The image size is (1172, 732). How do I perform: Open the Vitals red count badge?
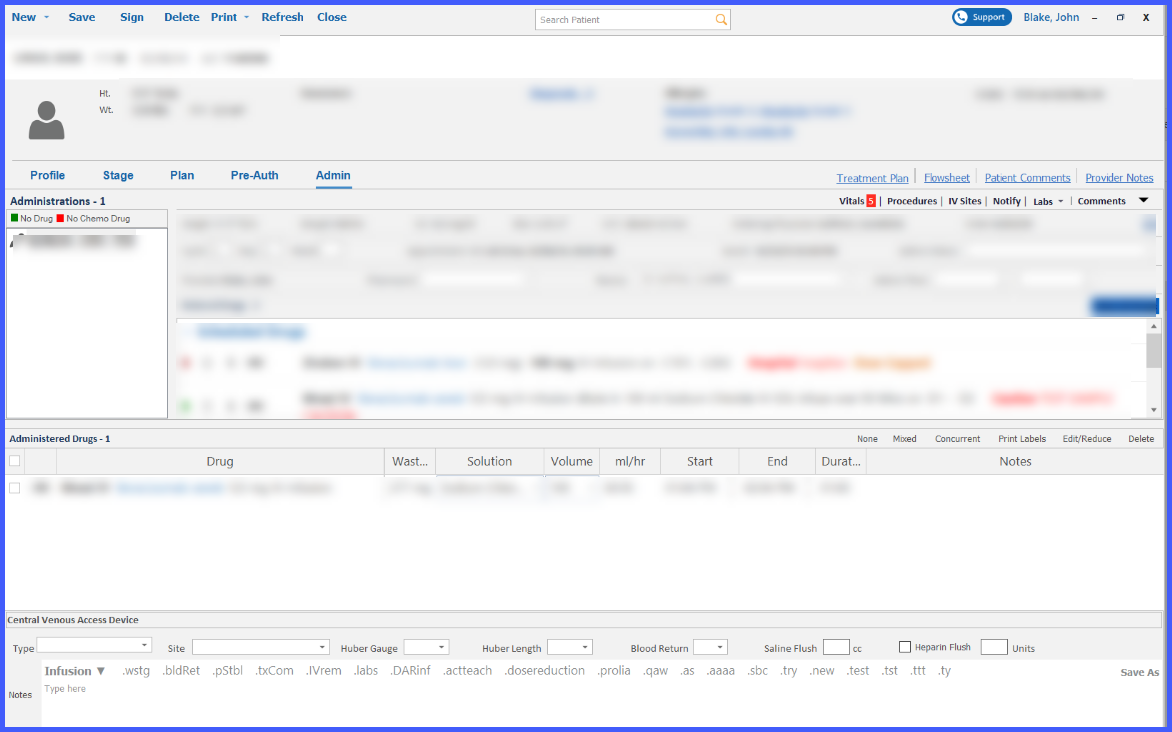[x=871, y=201]
